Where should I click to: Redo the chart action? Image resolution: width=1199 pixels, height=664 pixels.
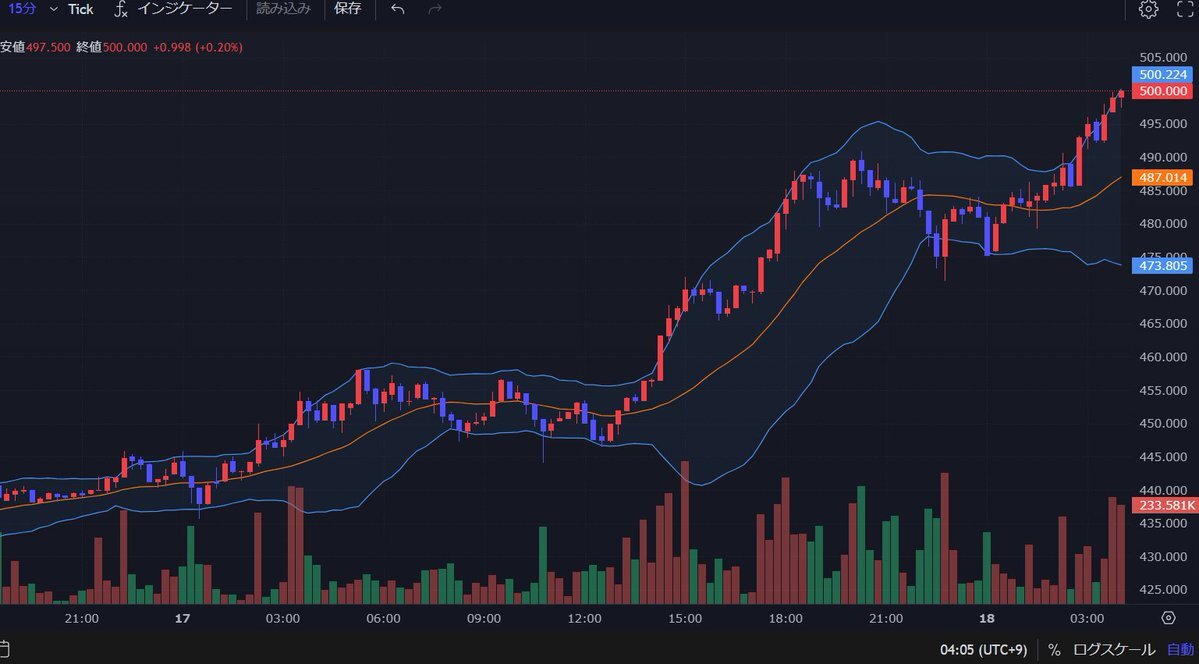[x=435, y=9]
